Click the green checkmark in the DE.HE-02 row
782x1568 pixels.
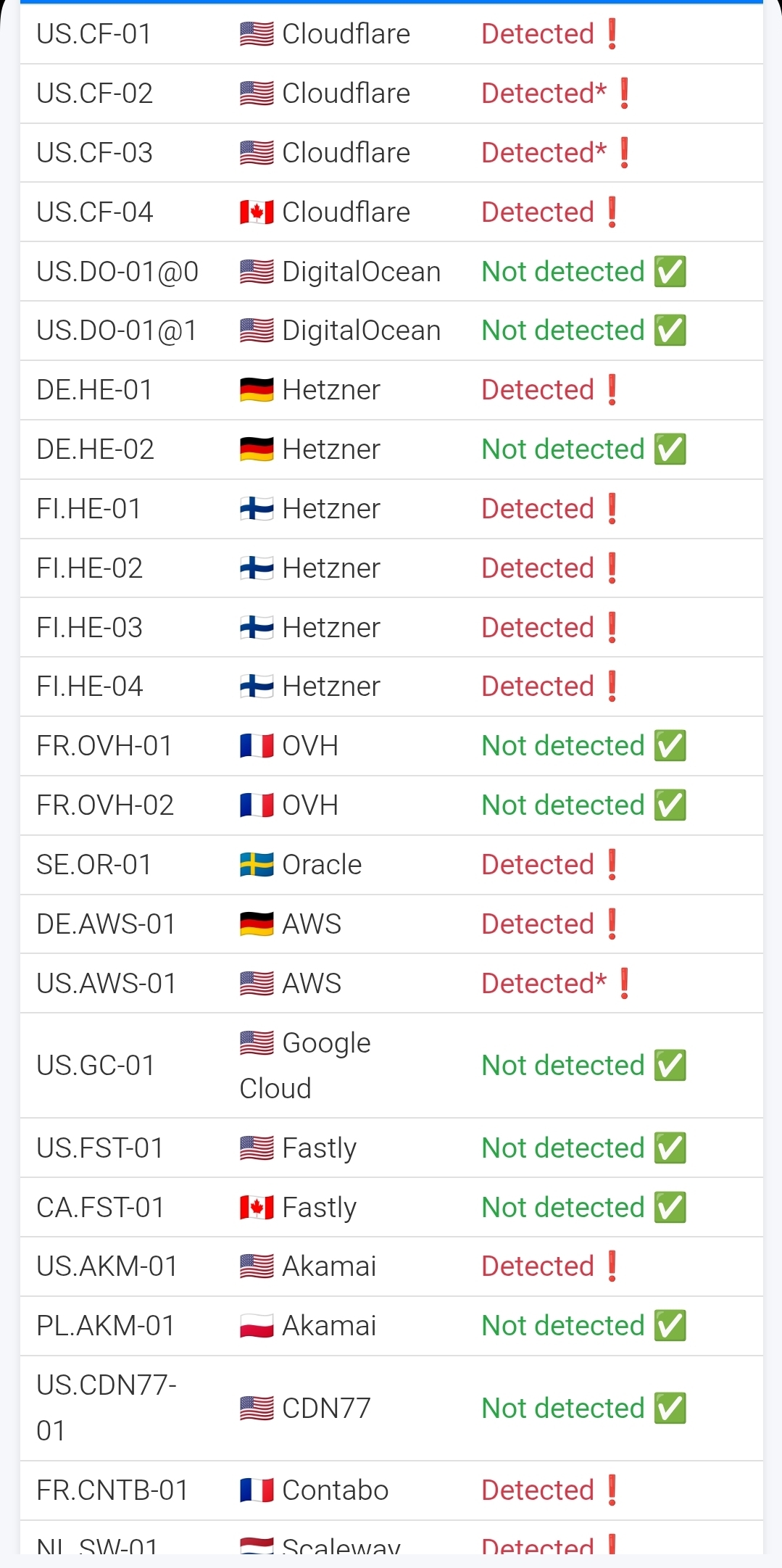click(670, 449)
